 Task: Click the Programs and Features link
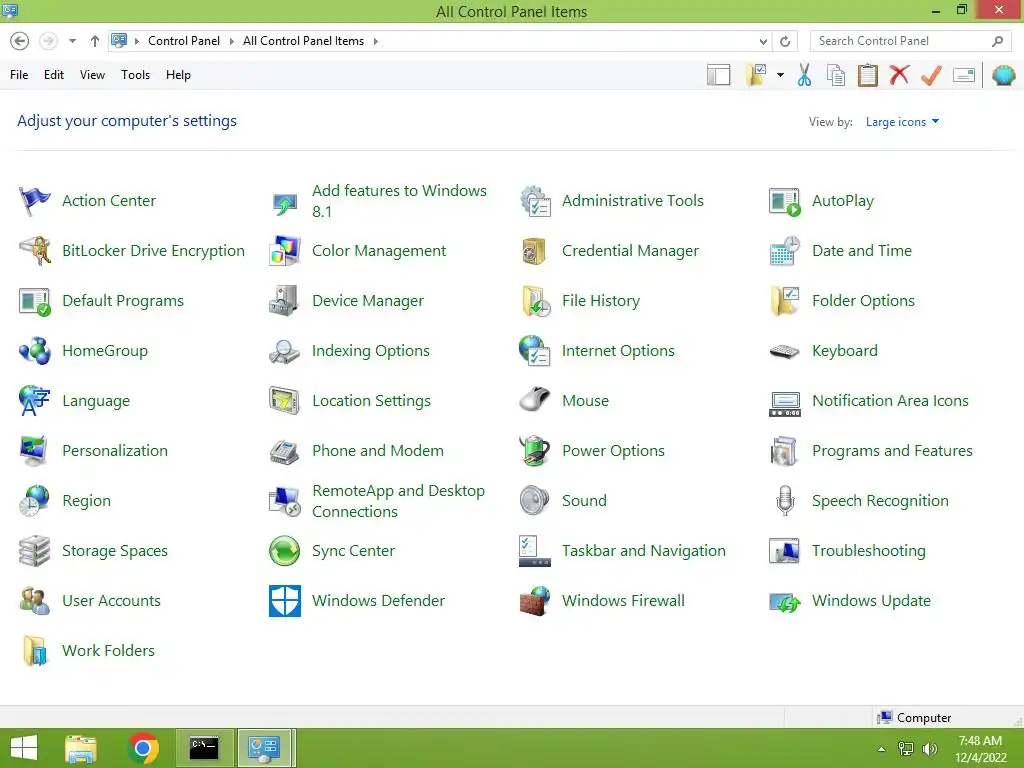[x=892, y=451]
